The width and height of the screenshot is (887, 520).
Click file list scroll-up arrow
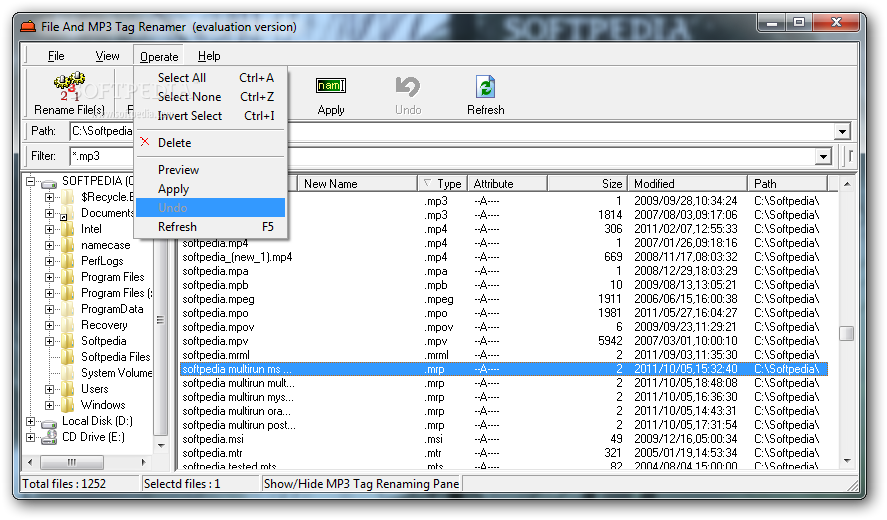(846, 184)
